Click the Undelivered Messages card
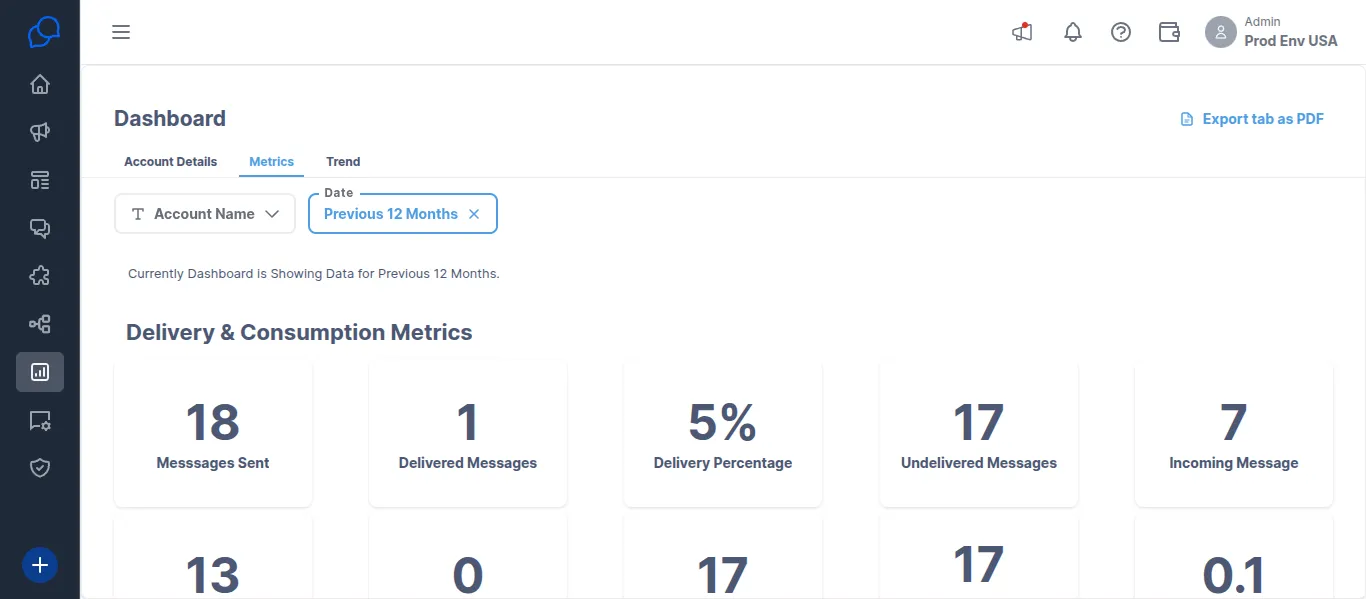Screen dimensions: 1366x599 [x=979, y=434]
